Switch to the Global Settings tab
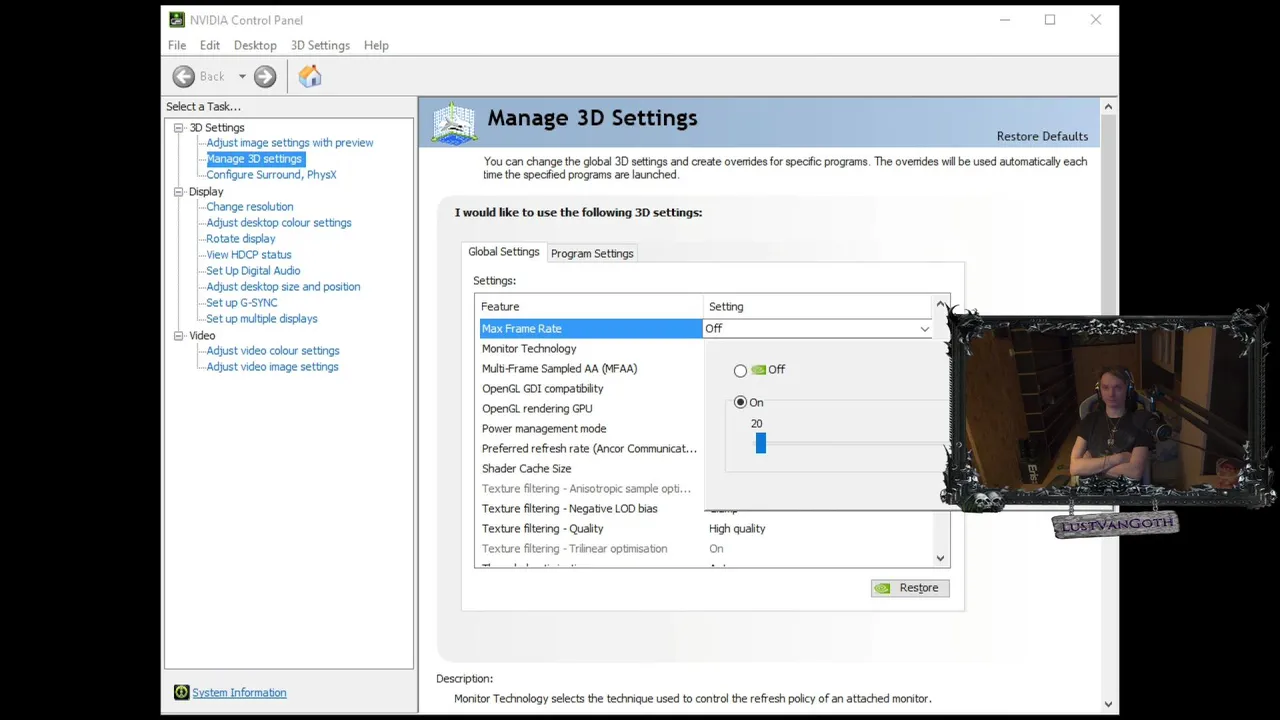The image size is (1280, 720). pos(504,252)
